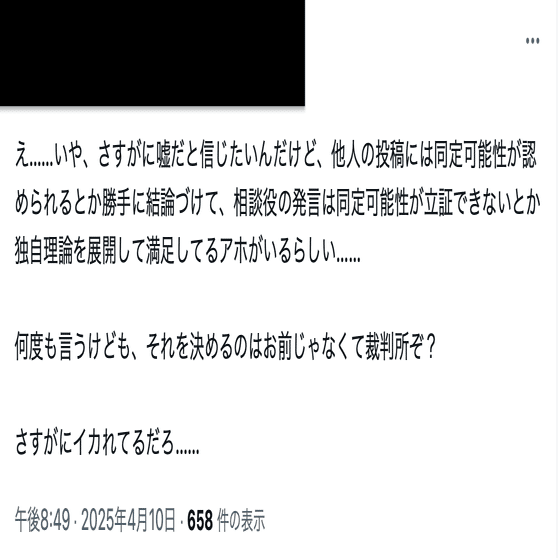
Task: Click the word 立証 in the second line
Action: tap(438, 204)
